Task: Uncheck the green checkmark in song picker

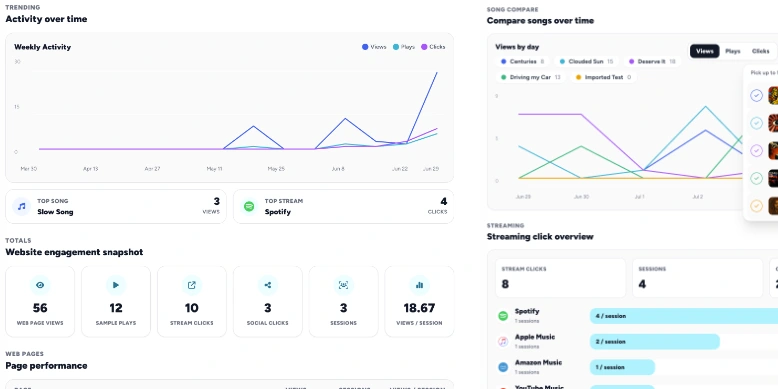Action: pyautogui.click(x=756, y=178)
